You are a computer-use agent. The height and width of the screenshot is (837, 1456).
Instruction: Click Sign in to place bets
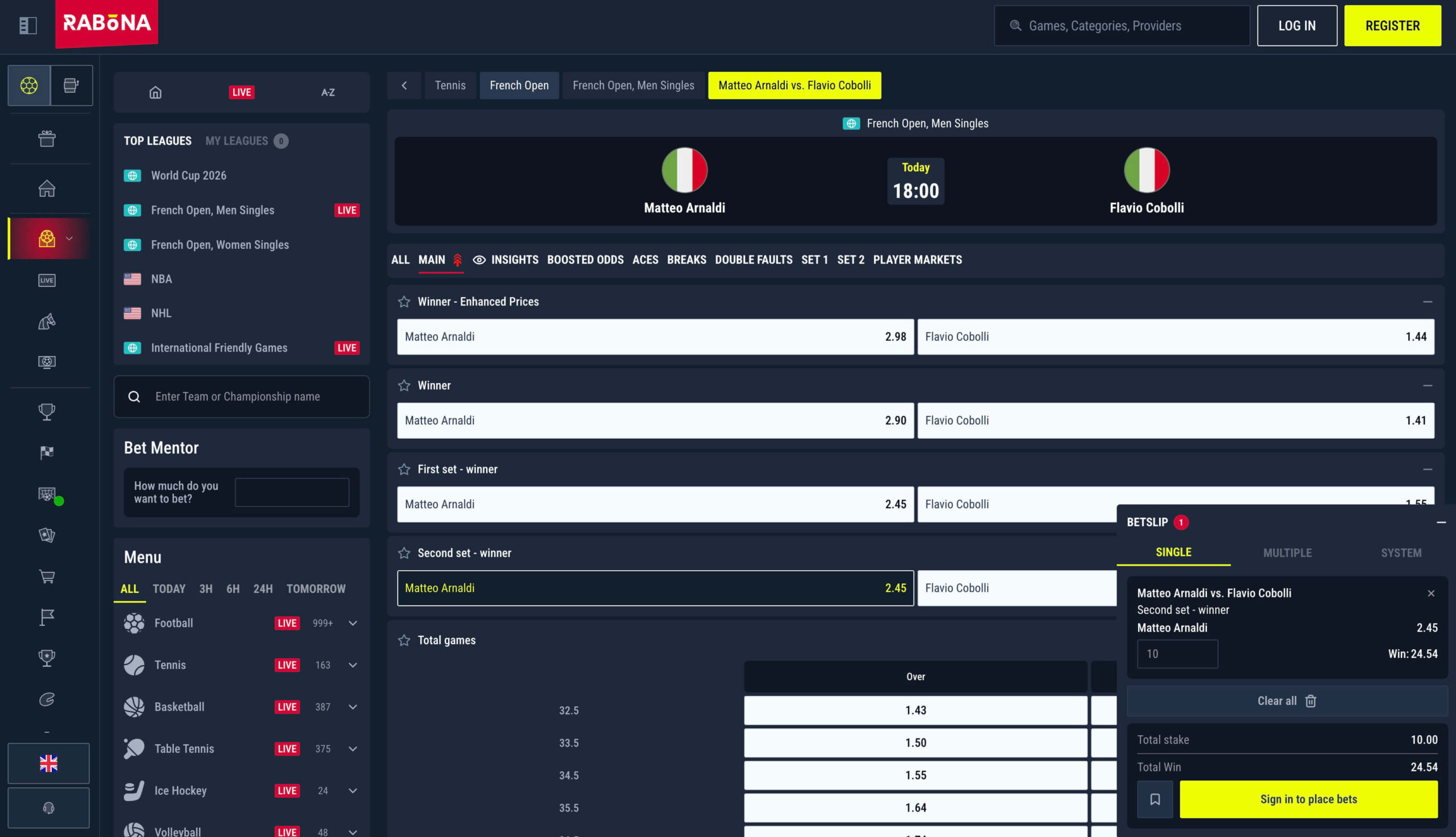1308,799
